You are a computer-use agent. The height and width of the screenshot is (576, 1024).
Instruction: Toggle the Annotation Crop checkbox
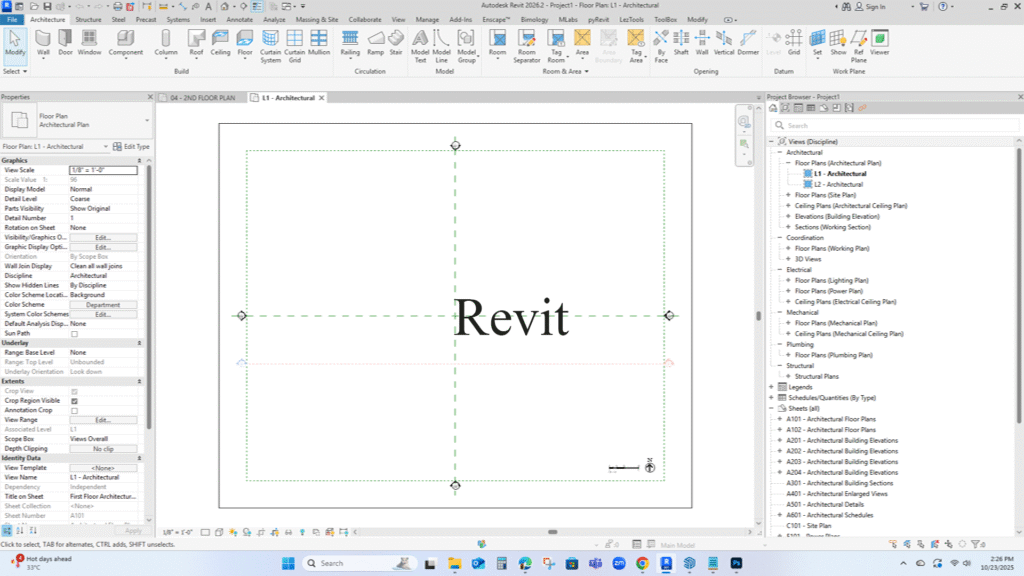[74, 411]
